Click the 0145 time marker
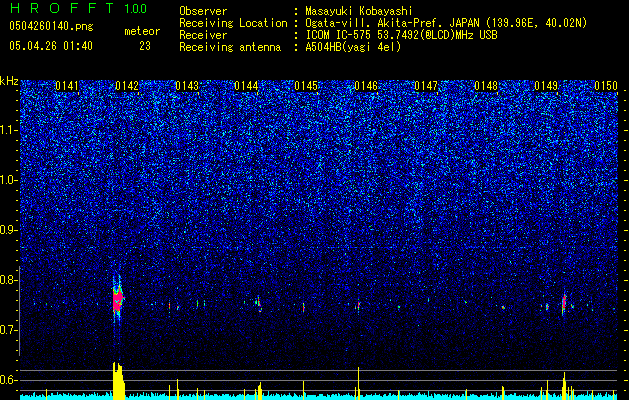 pyautogui.click(x=306, y=86)
